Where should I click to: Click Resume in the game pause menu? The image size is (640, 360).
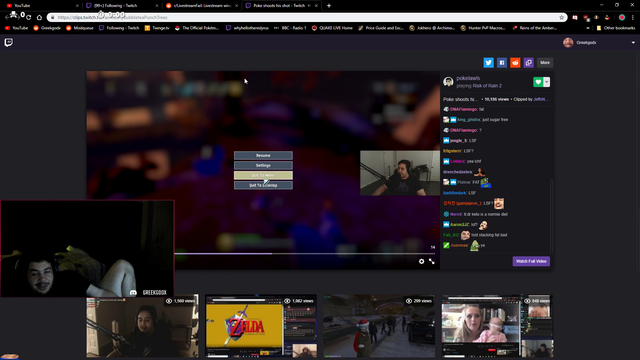pyautogui.click(x=263, y=155)
